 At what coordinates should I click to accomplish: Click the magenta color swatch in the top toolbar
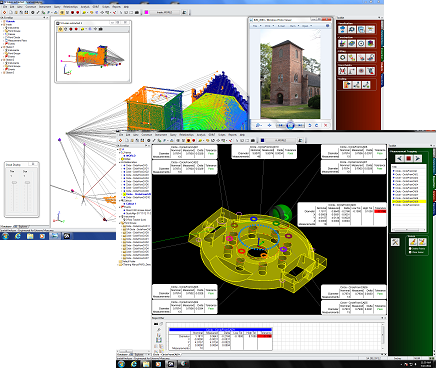pyautogui.click(x=146, y=12)
